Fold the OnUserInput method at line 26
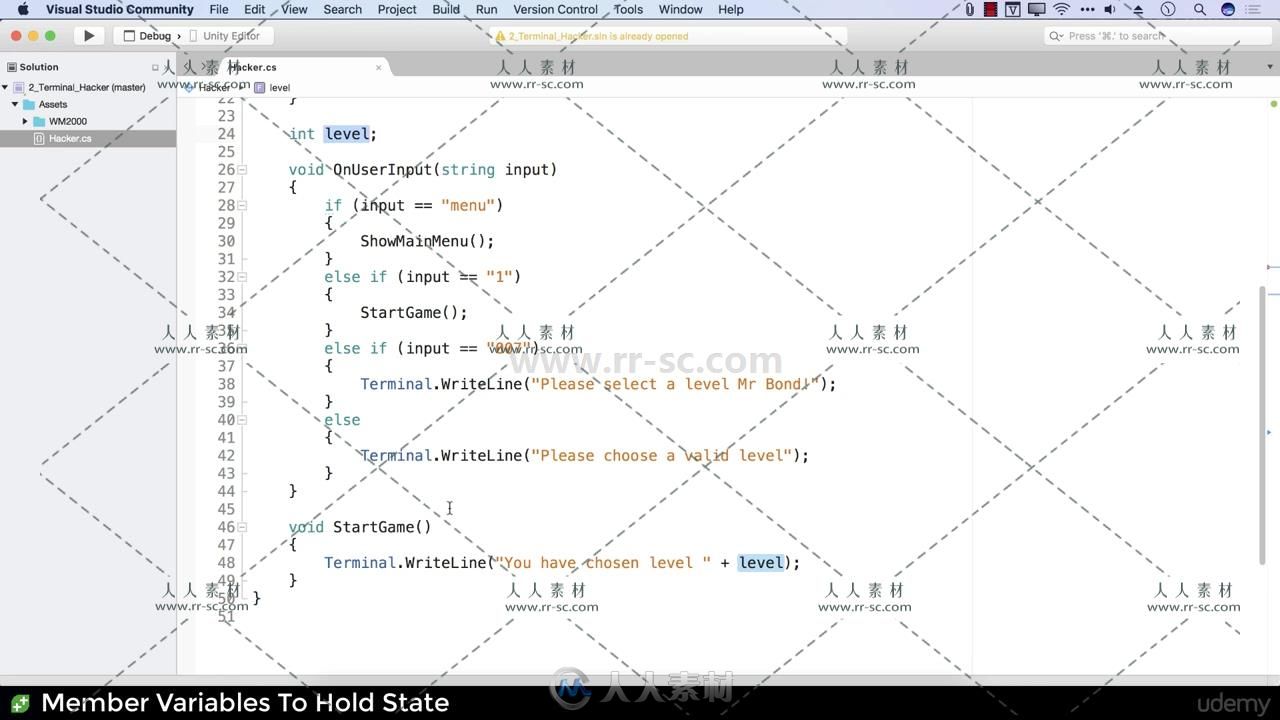 (x=242, y=170)
